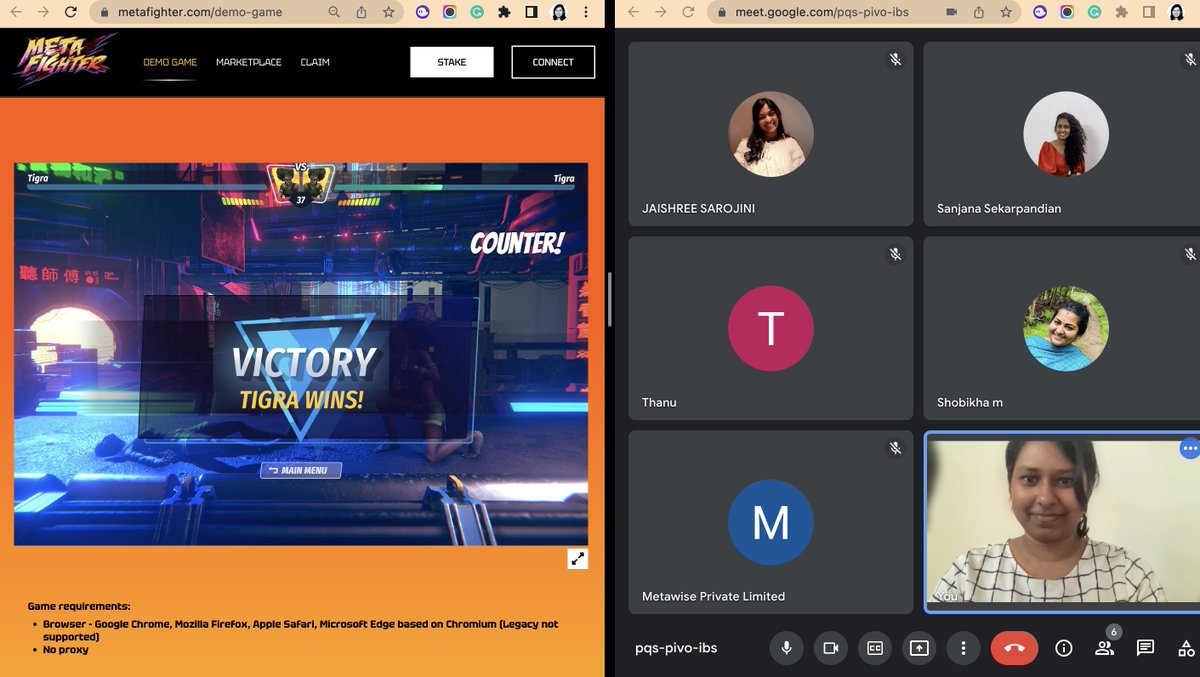This screenshot has height=677, width=1200.
Task: Open more options in Meet control bar
Action: click(963, 648)
